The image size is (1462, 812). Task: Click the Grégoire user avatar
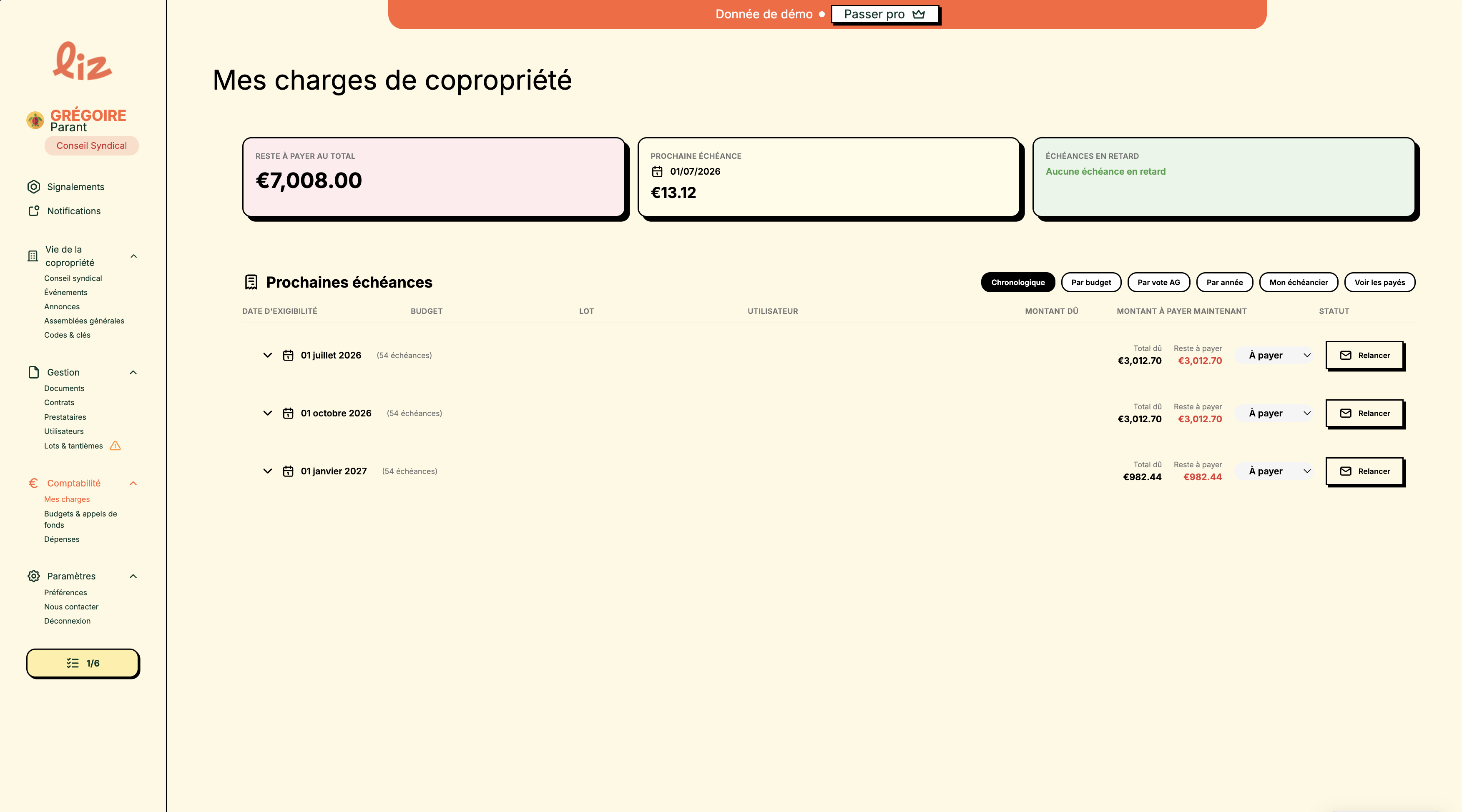(x=35, y=120)
